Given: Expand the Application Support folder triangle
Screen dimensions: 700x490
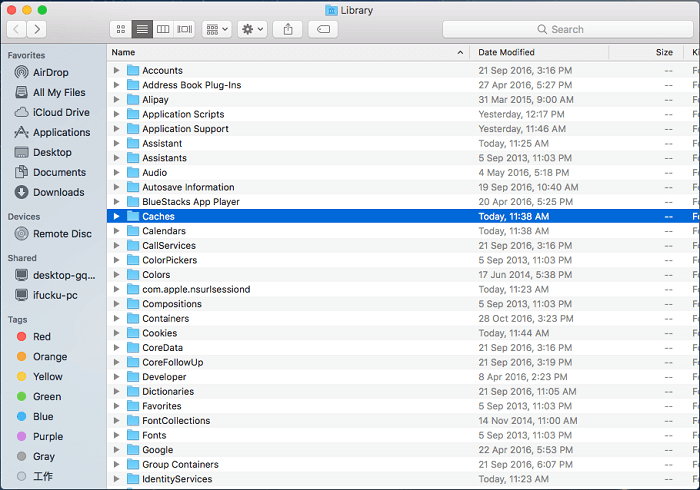Looking at the screenshot, I should tap(117, 129).
